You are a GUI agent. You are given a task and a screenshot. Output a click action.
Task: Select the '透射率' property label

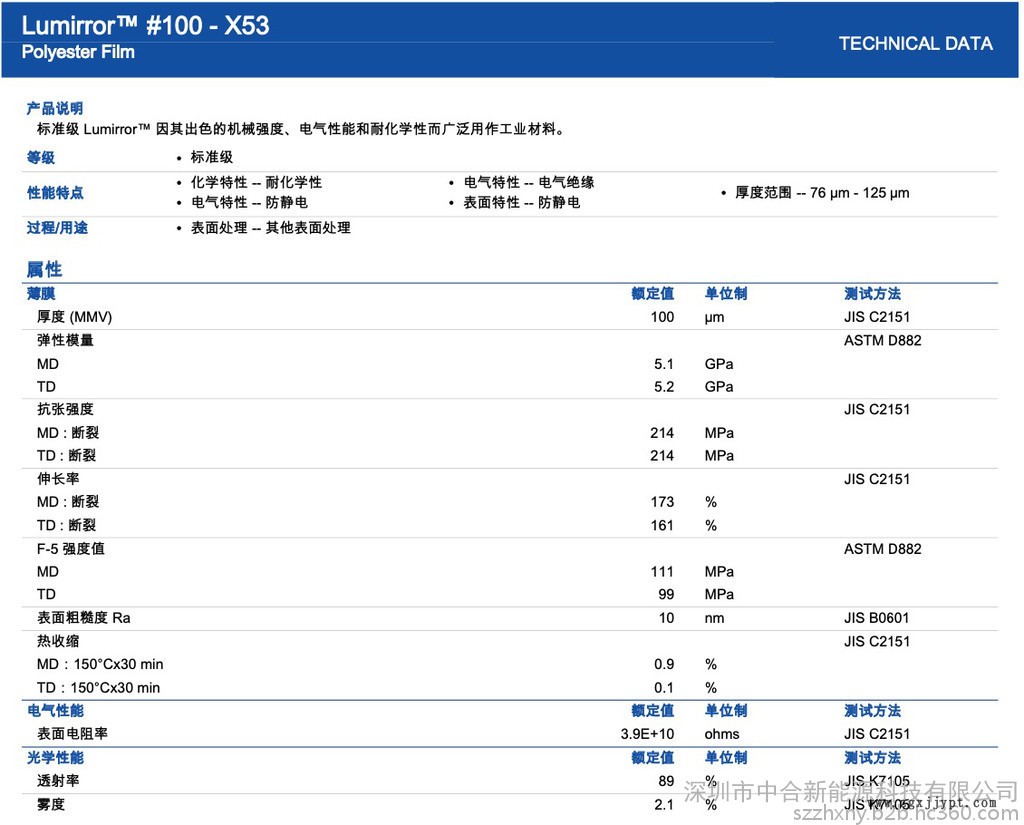click(x=58, y=781)
